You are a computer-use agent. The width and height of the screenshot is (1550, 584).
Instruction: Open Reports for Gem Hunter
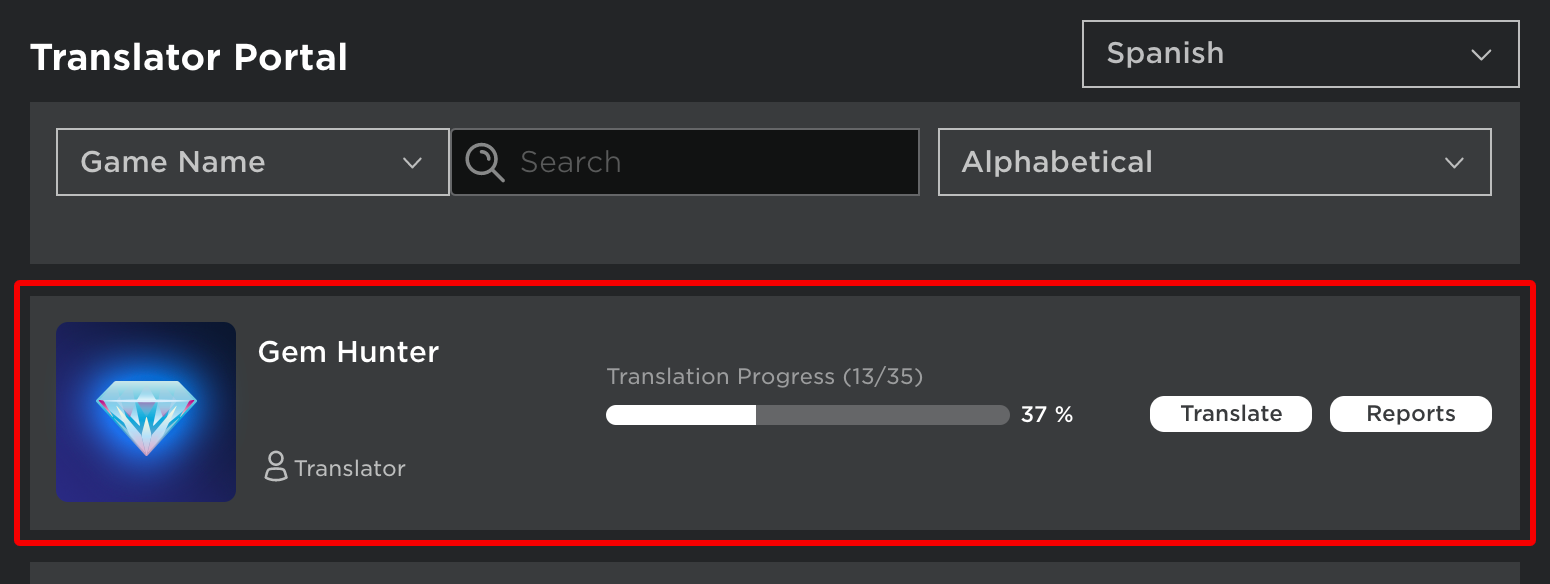click(1410, 414)
